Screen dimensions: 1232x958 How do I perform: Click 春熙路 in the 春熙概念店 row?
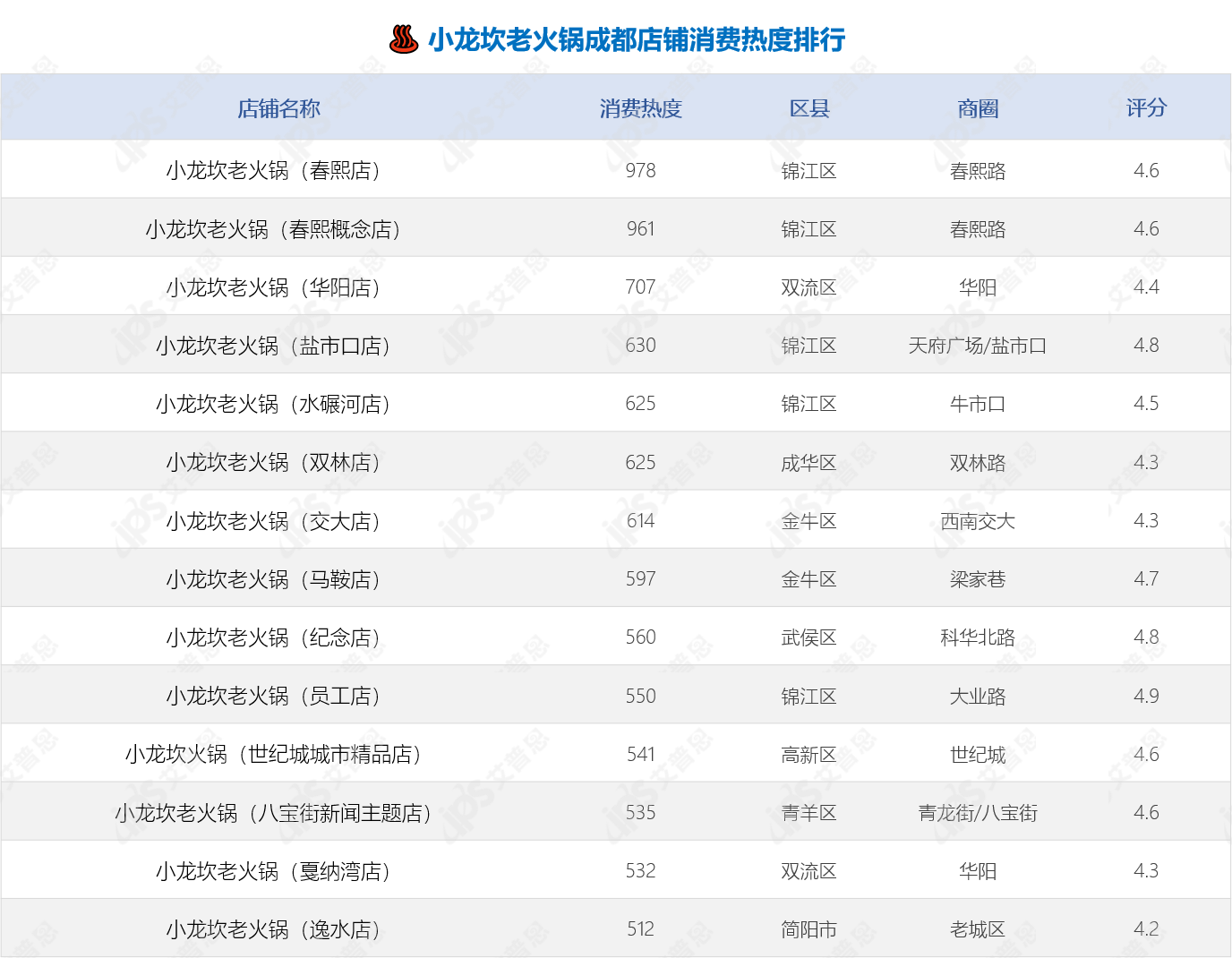[978, 229]
